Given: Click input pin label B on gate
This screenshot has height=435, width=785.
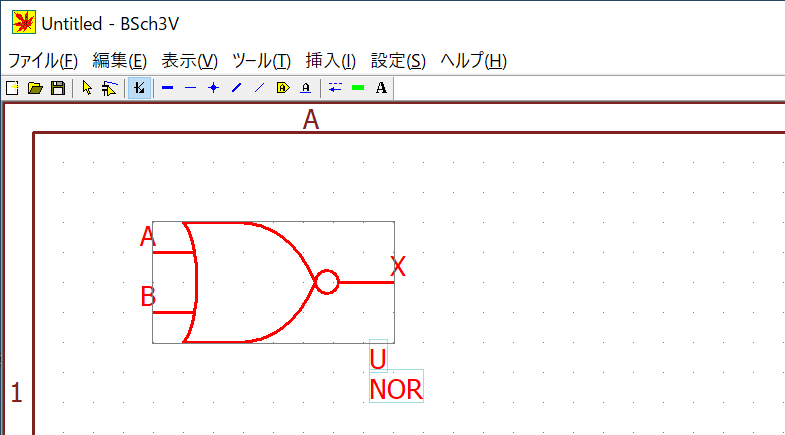Looking at the screenshot, I should point(148,296).
